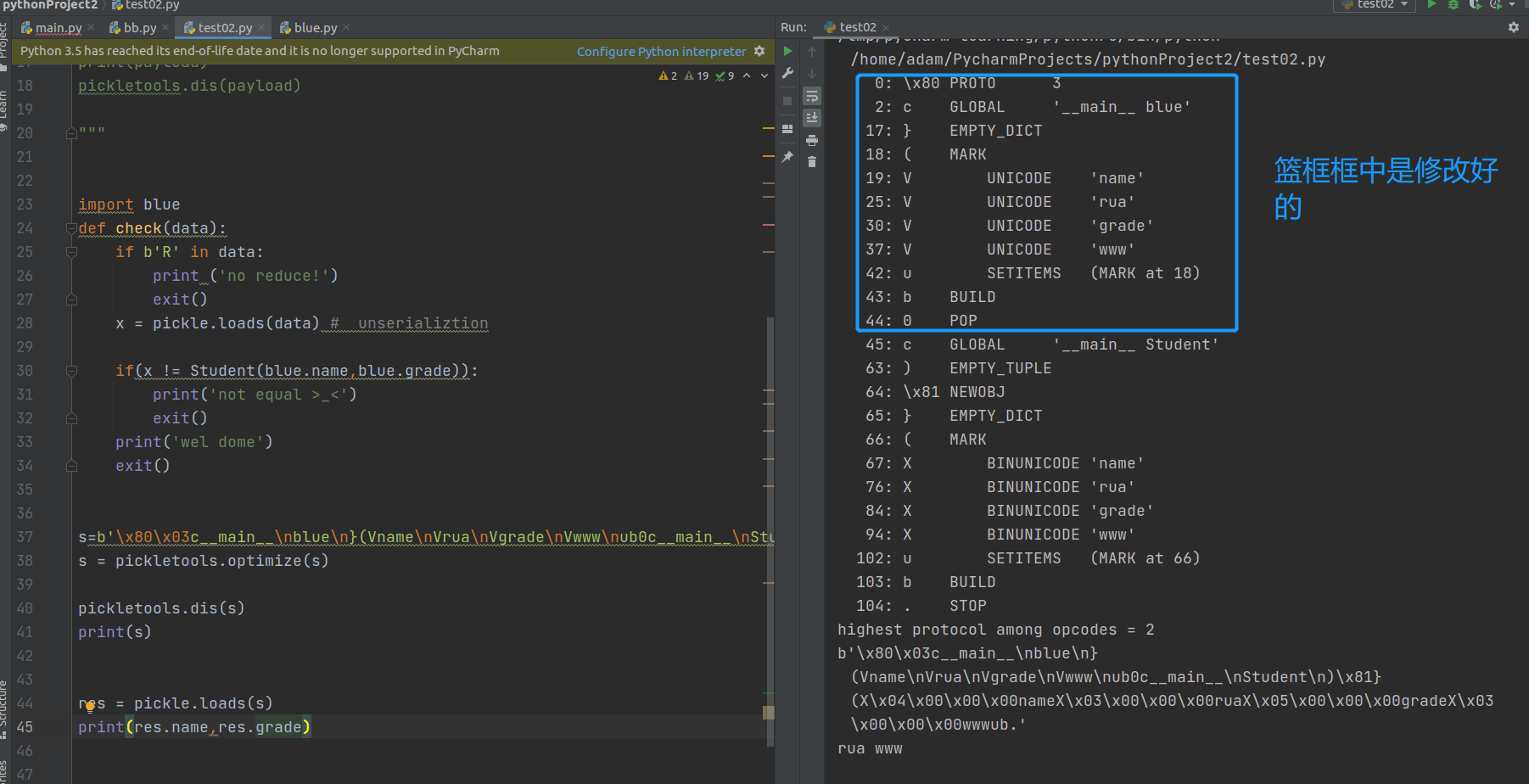Viewport: 1529px width, 784px height.
Task: Show the 2 warnings indicator
Action: pos(668,76)
